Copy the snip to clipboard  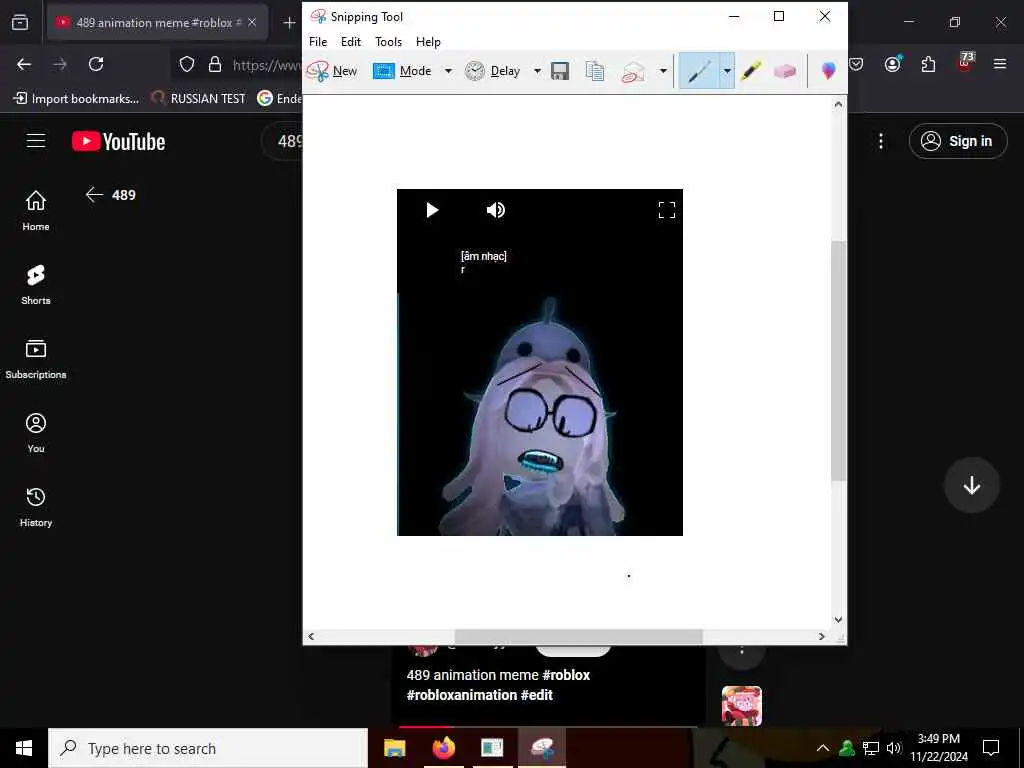click(x=595, y=71)
